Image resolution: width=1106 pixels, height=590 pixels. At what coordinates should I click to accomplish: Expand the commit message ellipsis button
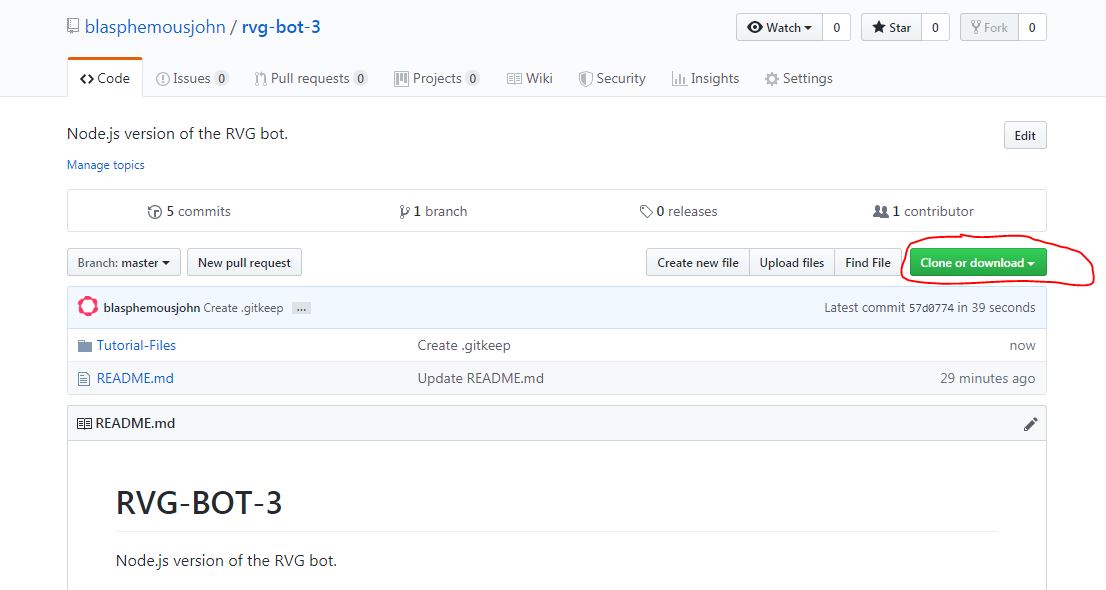(x=301, y=308)
